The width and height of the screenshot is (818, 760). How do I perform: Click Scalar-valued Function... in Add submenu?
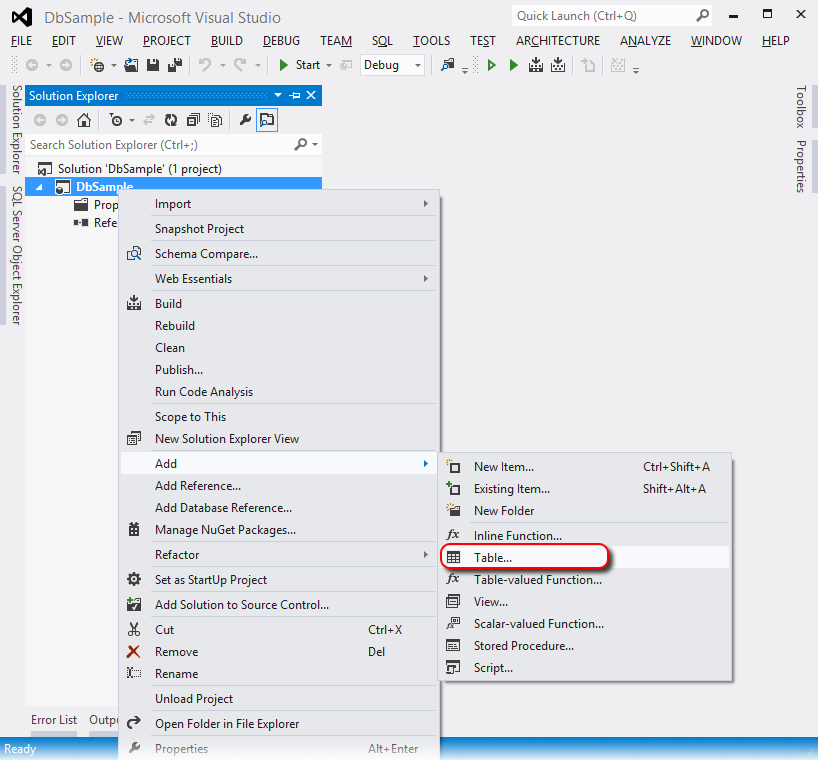pos(584,624)
